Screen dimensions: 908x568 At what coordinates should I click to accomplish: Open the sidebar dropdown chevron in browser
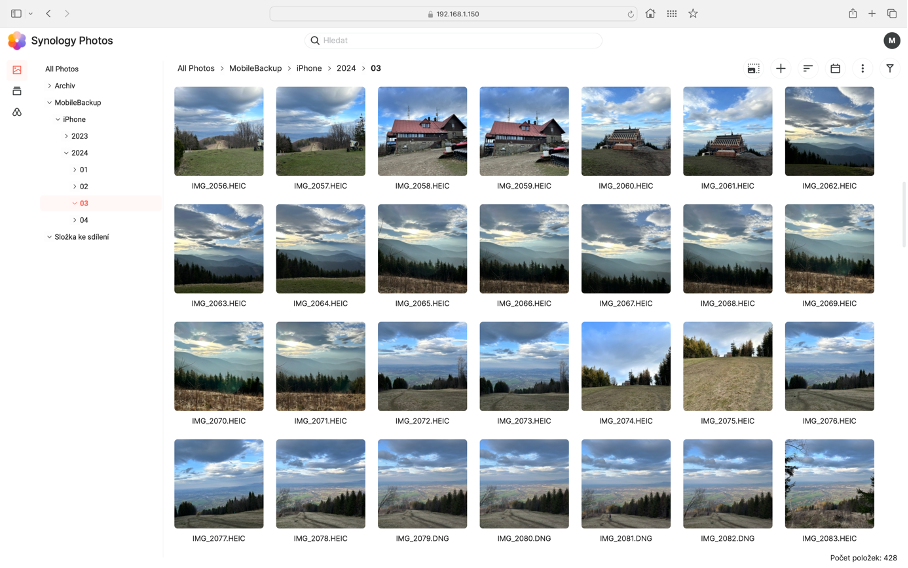(x=31, y=13)
